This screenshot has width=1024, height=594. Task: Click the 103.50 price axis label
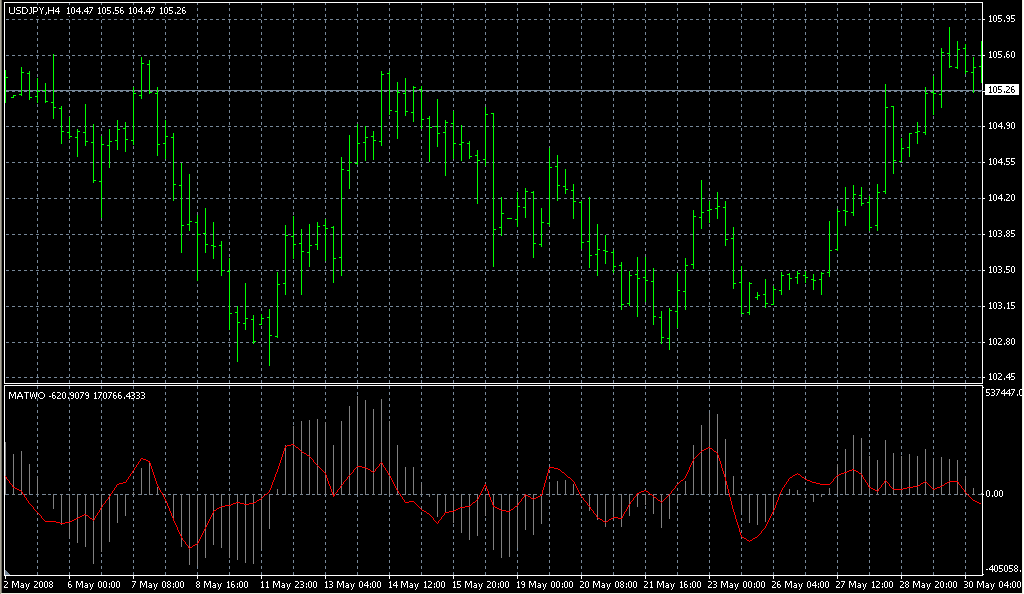tap(1001, 270)
